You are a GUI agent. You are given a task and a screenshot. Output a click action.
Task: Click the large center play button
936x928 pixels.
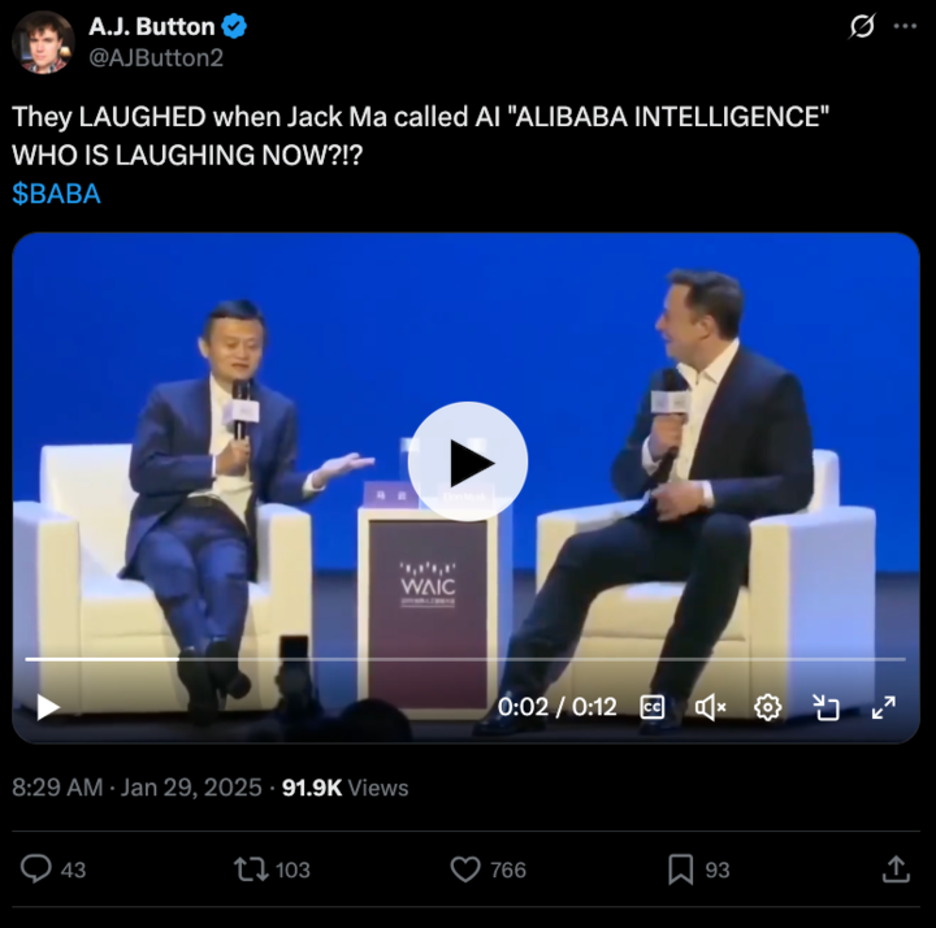468,461
